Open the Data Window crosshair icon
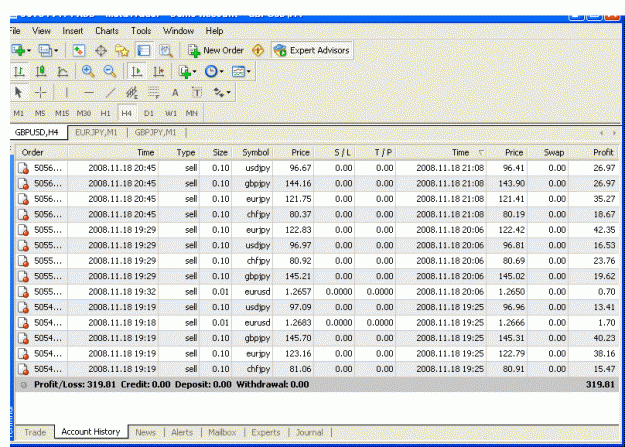 pos(101,51)
